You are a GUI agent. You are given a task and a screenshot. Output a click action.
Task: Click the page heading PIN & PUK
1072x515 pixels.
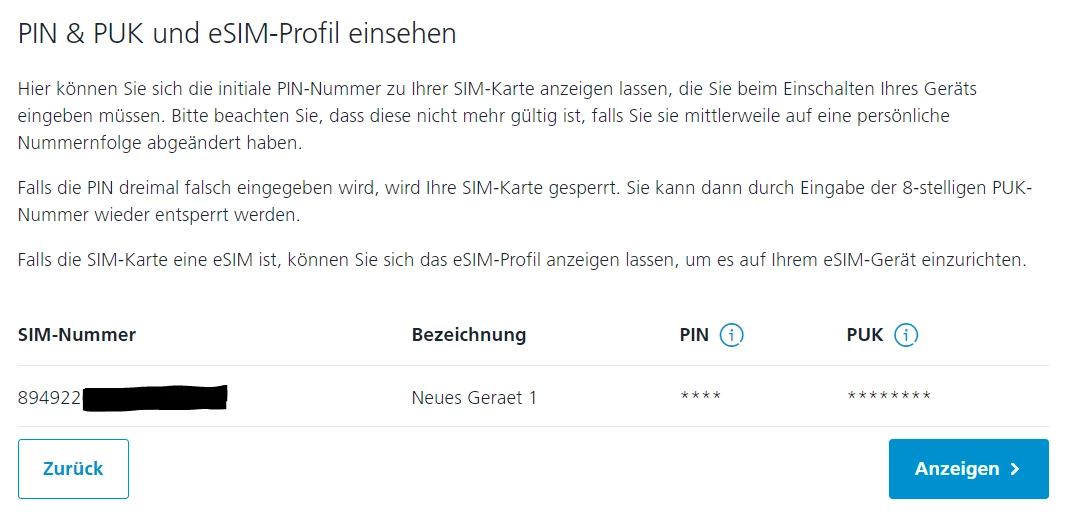click(237, 34)
